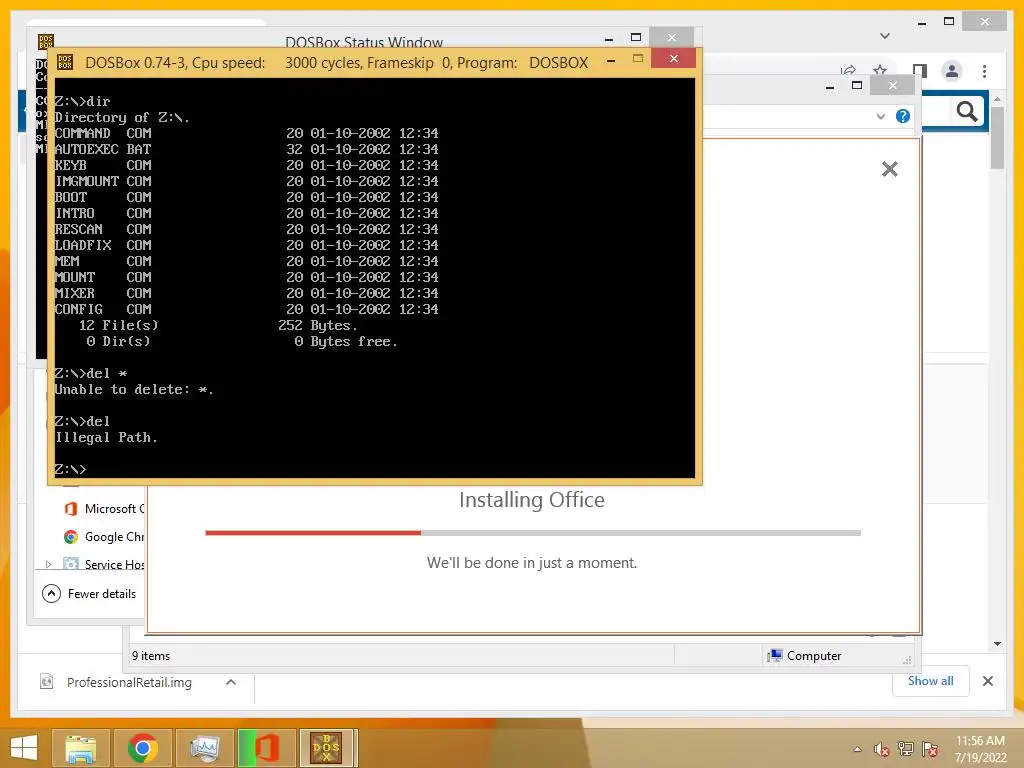Open Task Manager taskbar icon
The height and width of the screenshot is (768, 1024).
point(204,748)
